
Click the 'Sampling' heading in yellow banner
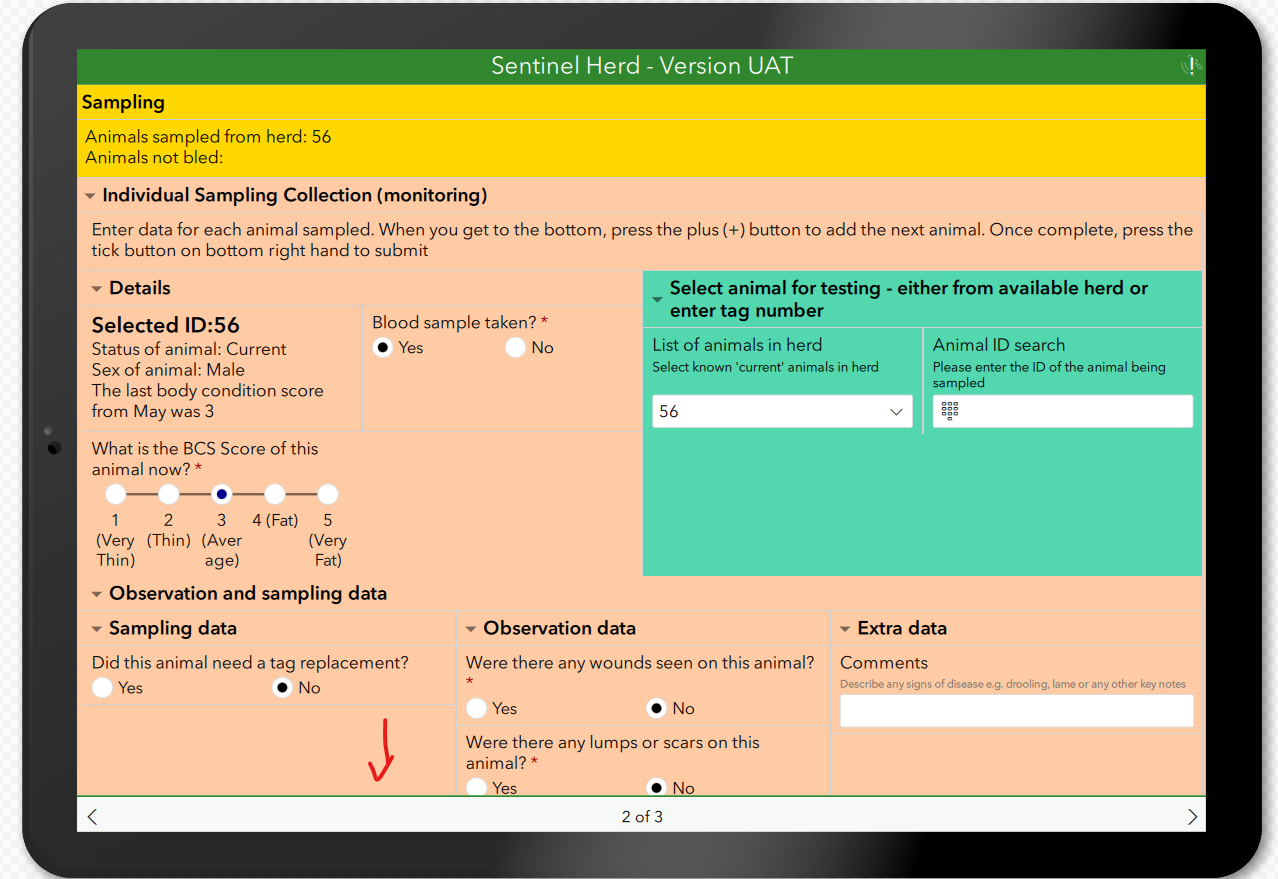123,102
